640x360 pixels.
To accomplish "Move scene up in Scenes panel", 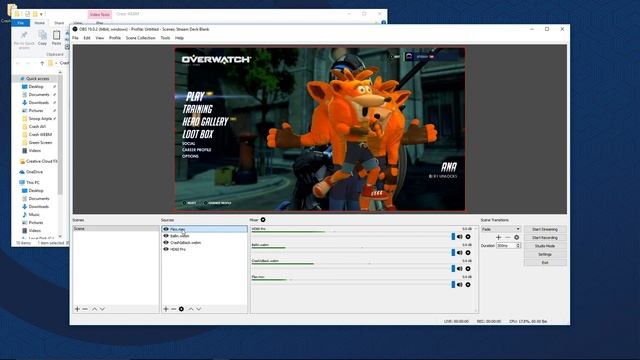I will [94, 309].
